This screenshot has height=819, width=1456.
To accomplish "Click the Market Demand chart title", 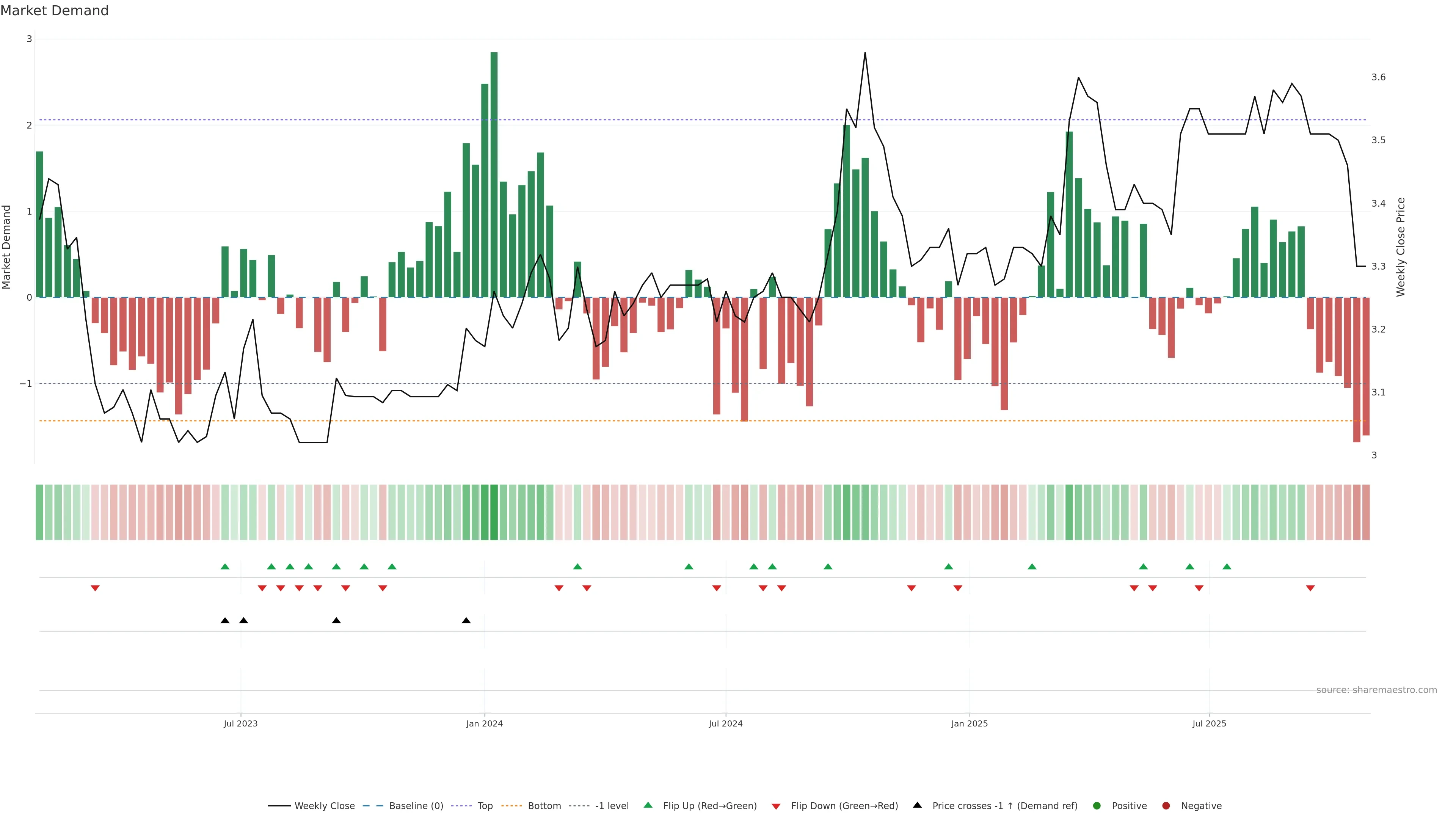I will coord(54,11).
